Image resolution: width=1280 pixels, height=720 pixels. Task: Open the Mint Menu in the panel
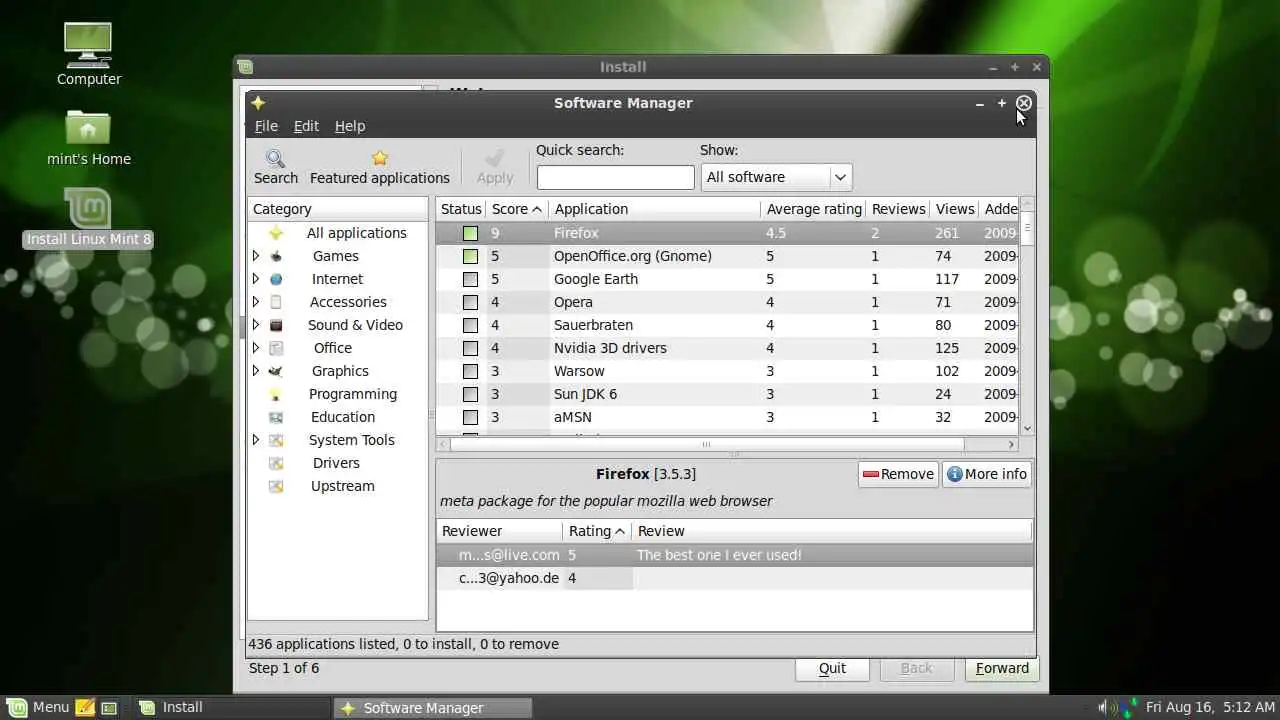tap(40, 707)
